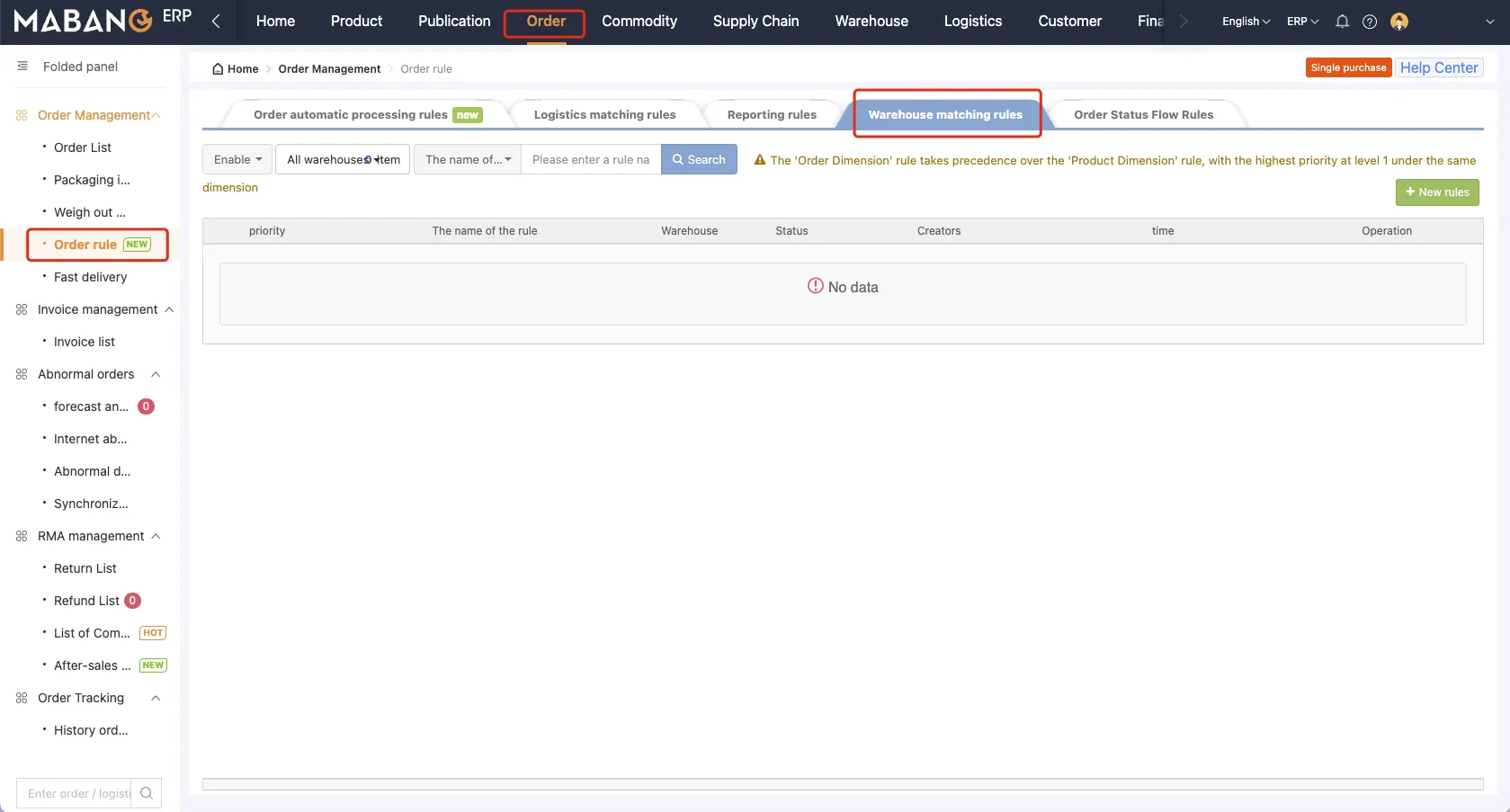1510x812 pixels.
Task: Open the English language dropdown
Action: coord(1246,22)
